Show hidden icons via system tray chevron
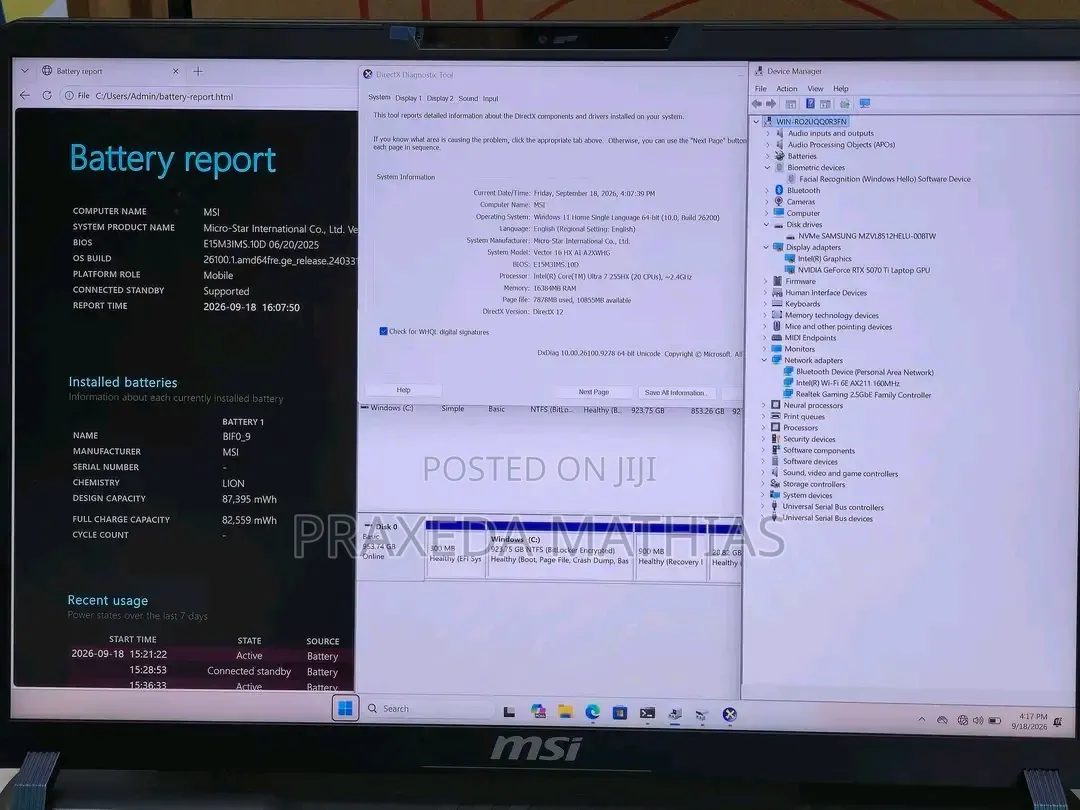1080x810 pixels. click(x=922, y=719)
